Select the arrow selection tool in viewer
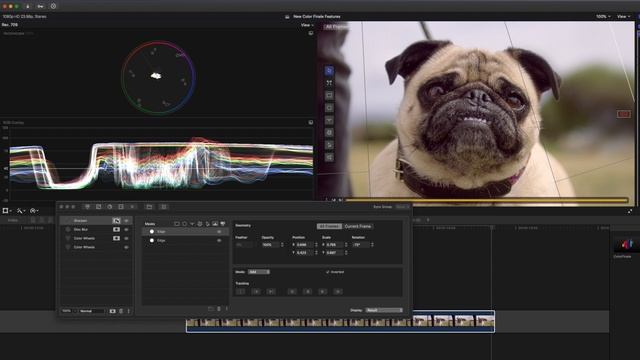The image size is (640, 360). pyautogui.click(x=329, y=71)
